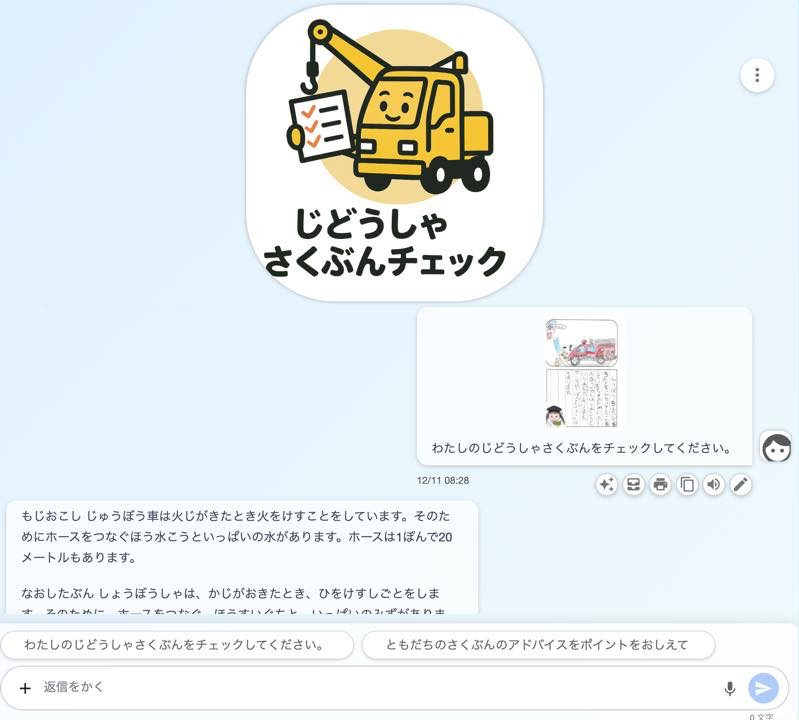Click the user message text わたしのじどうしゃさくぶんをチェックしてください
This screenshot has height=720, width=799.
tap(582, 448)
